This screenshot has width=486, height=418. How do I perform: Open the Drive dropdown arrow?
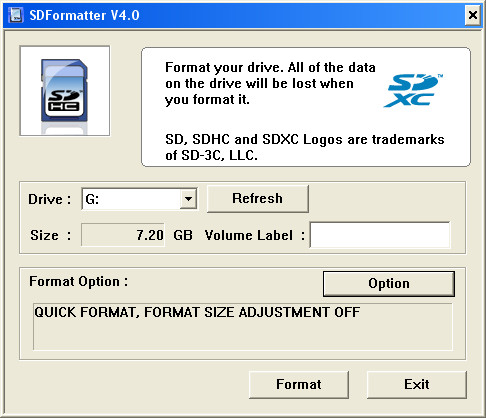(188, 199)
